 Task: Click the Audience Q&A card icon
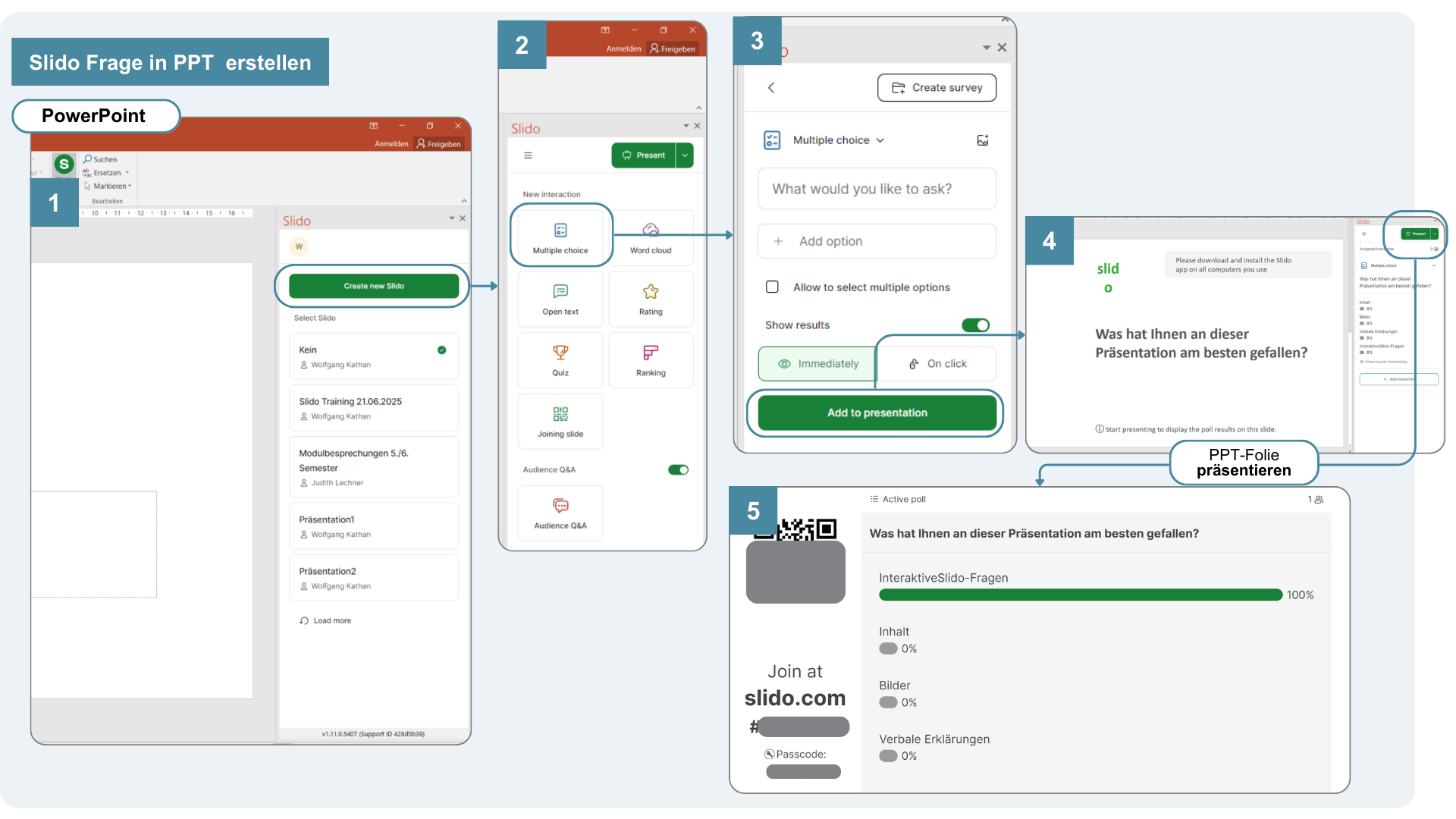pyautogui.click(x=560, y=506)
